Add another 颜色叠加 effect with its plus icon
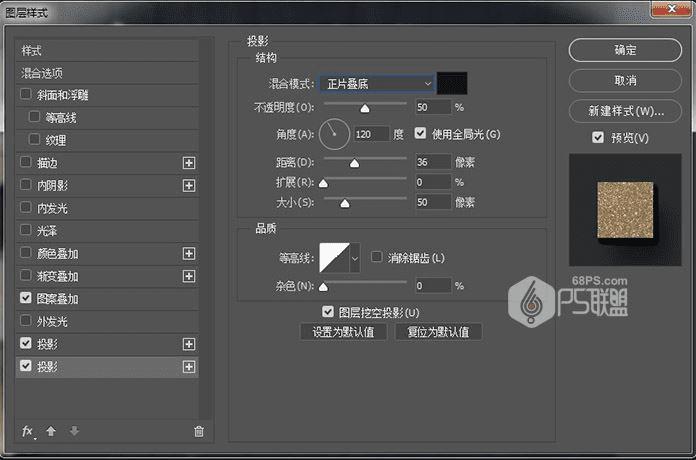Viewport: 696px width, 460px height. pyautogui.click(x=189, y=254)
